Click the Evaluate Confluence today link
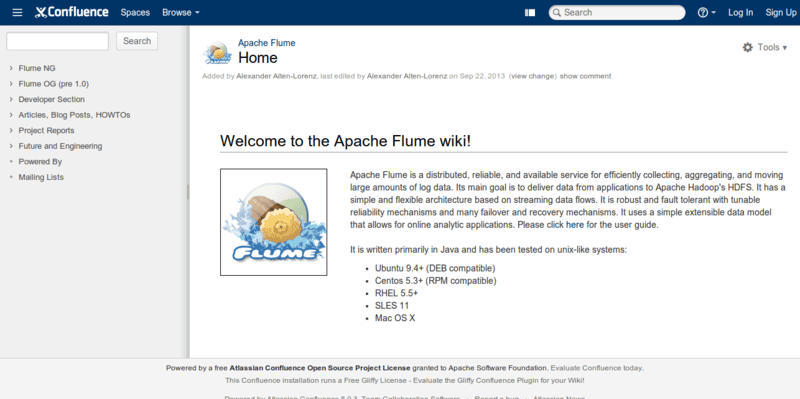 (597, 368)
